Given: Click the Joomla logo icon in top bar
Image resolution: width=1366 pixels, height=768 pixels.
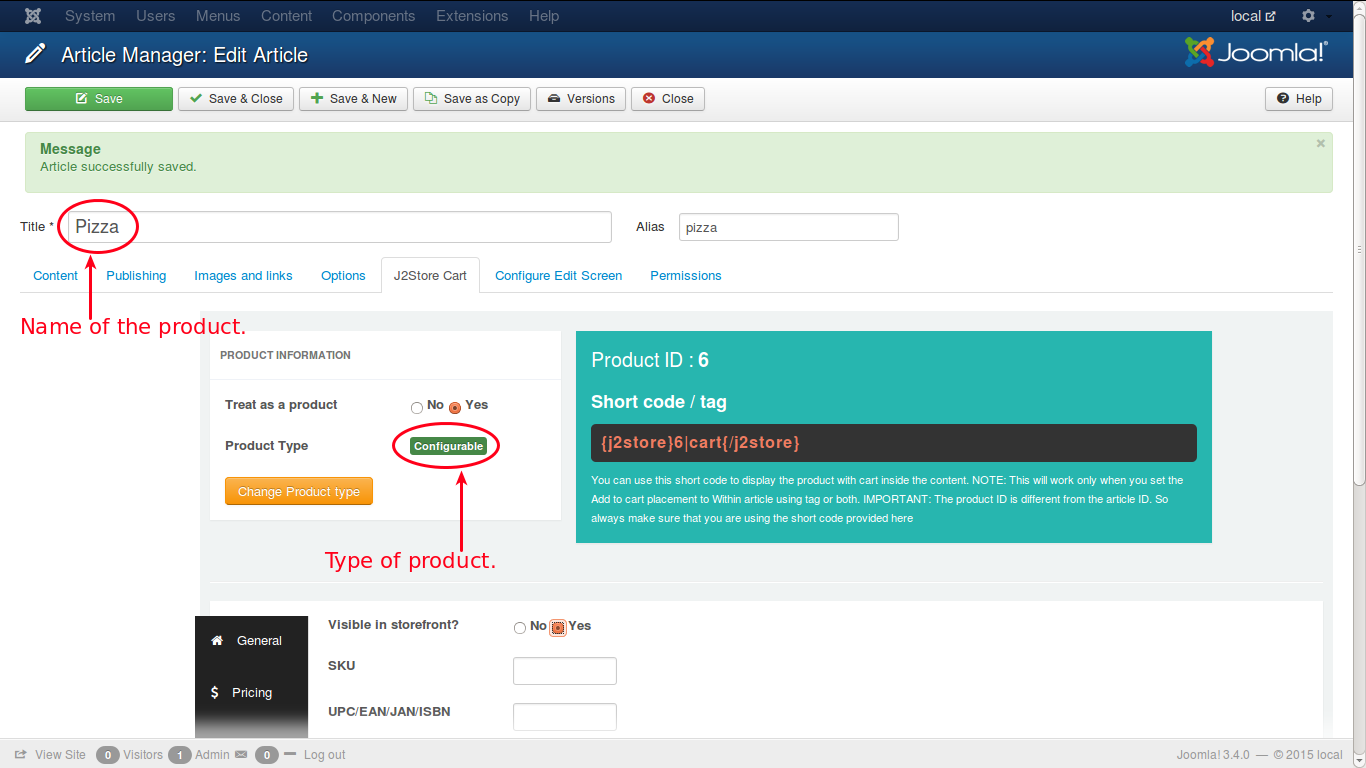Looking at the screenshot, I should click(x=33, y=16).
